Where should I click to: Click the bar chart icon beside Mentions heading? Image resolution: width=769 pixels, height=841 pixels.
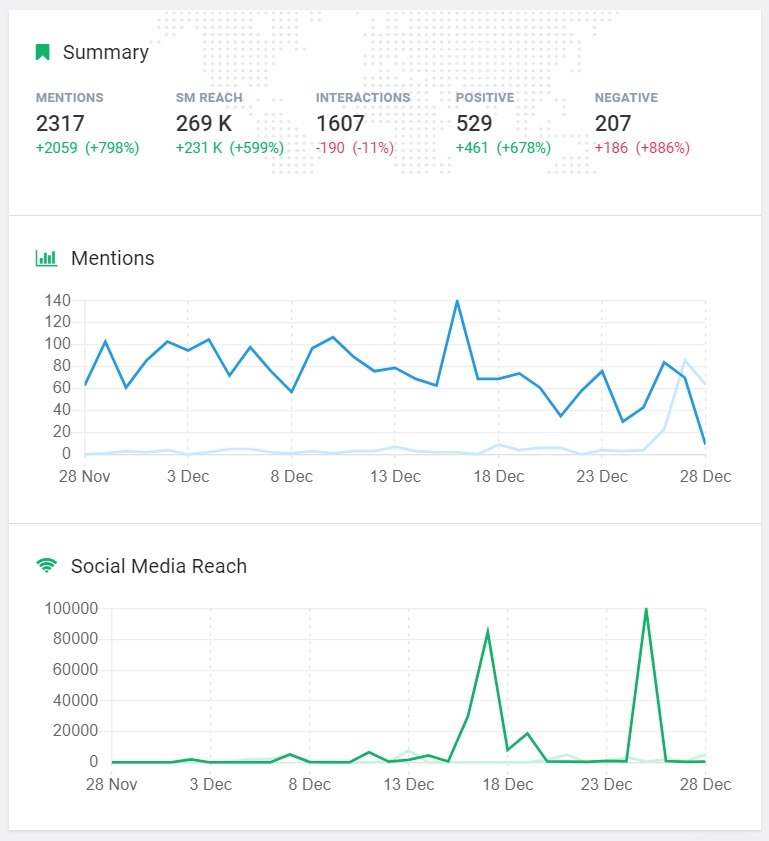coord(46,258)
